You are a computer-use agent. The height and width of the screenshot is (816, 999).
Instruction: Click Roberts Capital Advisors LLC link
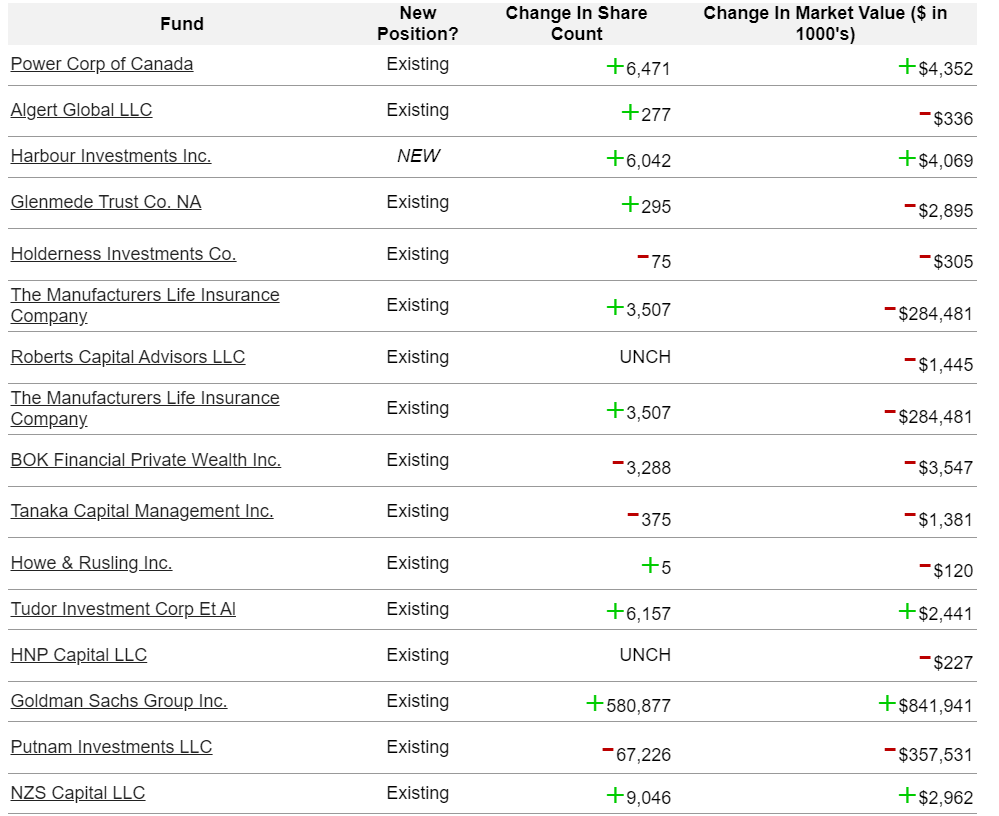128,357
